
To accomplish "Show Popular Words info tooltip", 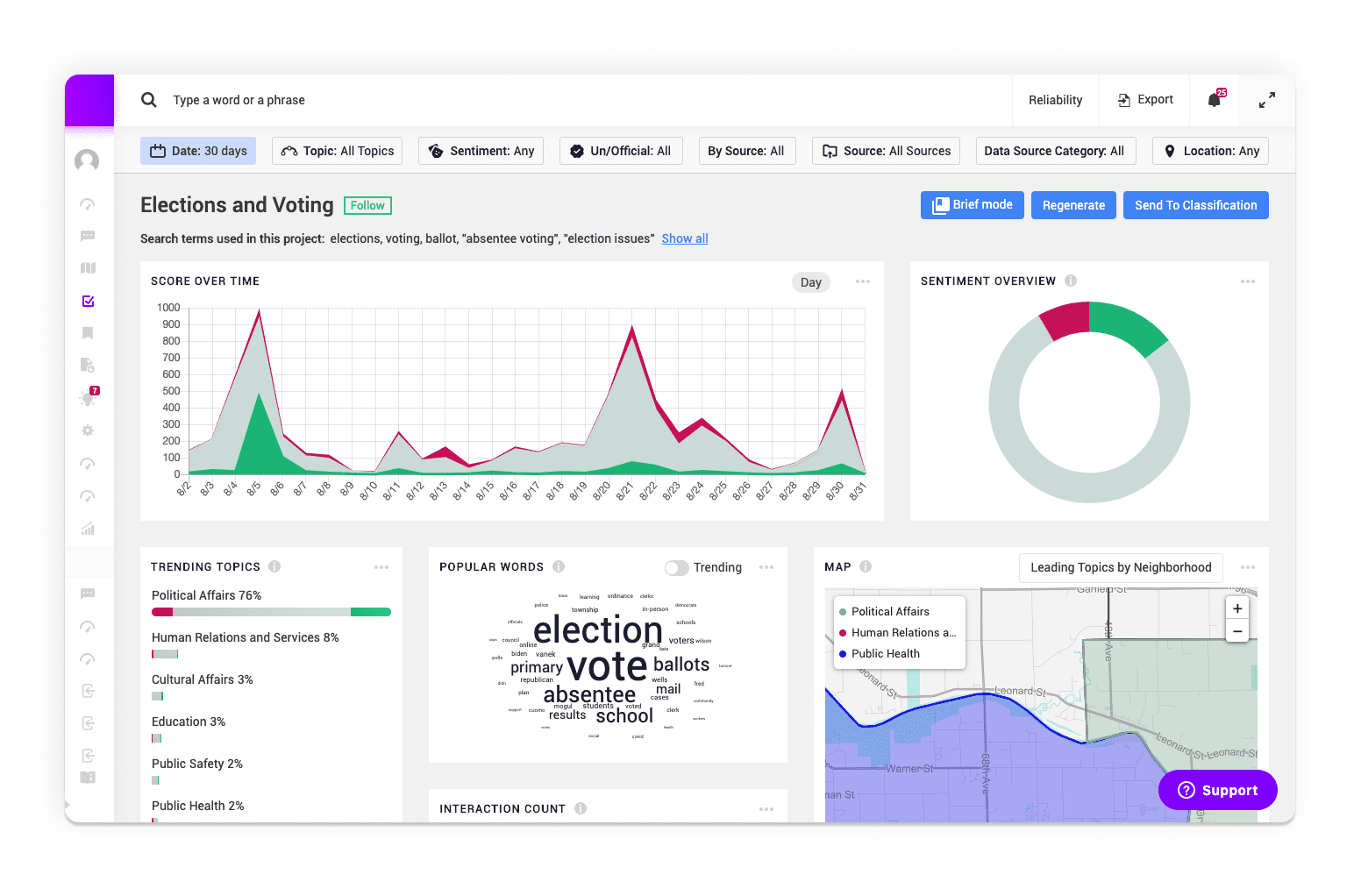I will (x=559, y=566).
